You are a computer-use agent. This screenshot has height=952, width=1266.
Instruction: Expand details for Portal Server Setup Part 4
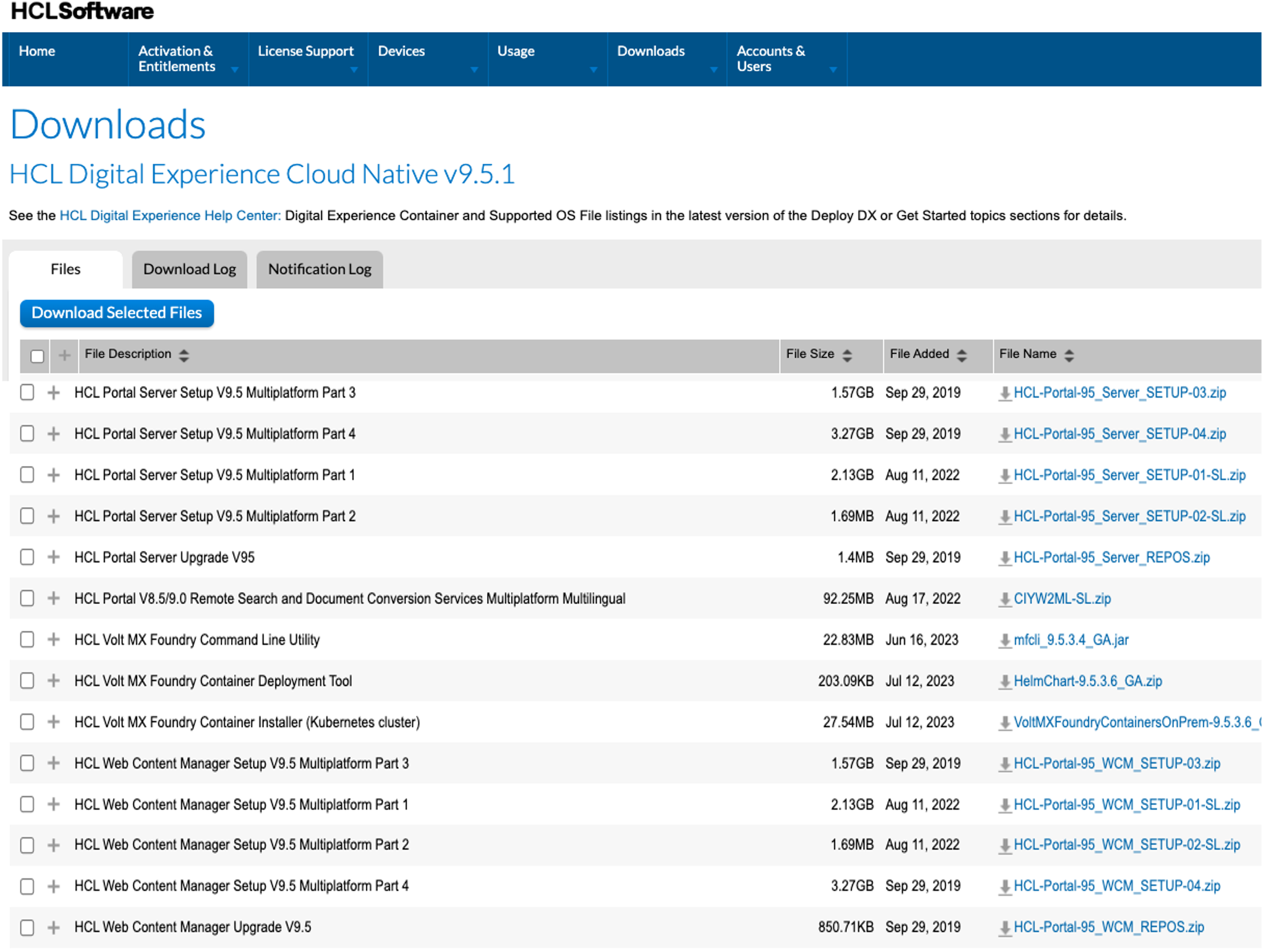tap(54, 434)
